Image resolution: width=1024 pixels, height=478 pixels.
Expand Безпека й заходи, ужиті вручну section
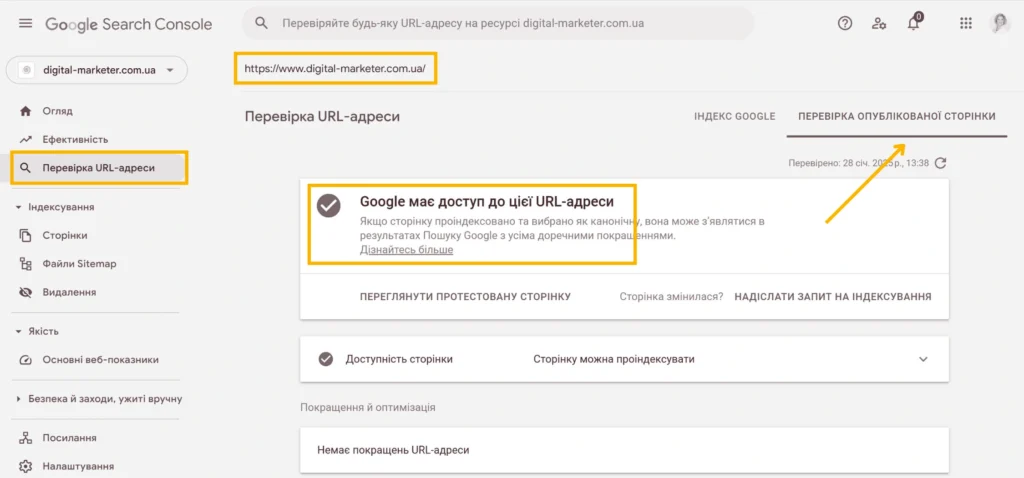pos(18,399)
